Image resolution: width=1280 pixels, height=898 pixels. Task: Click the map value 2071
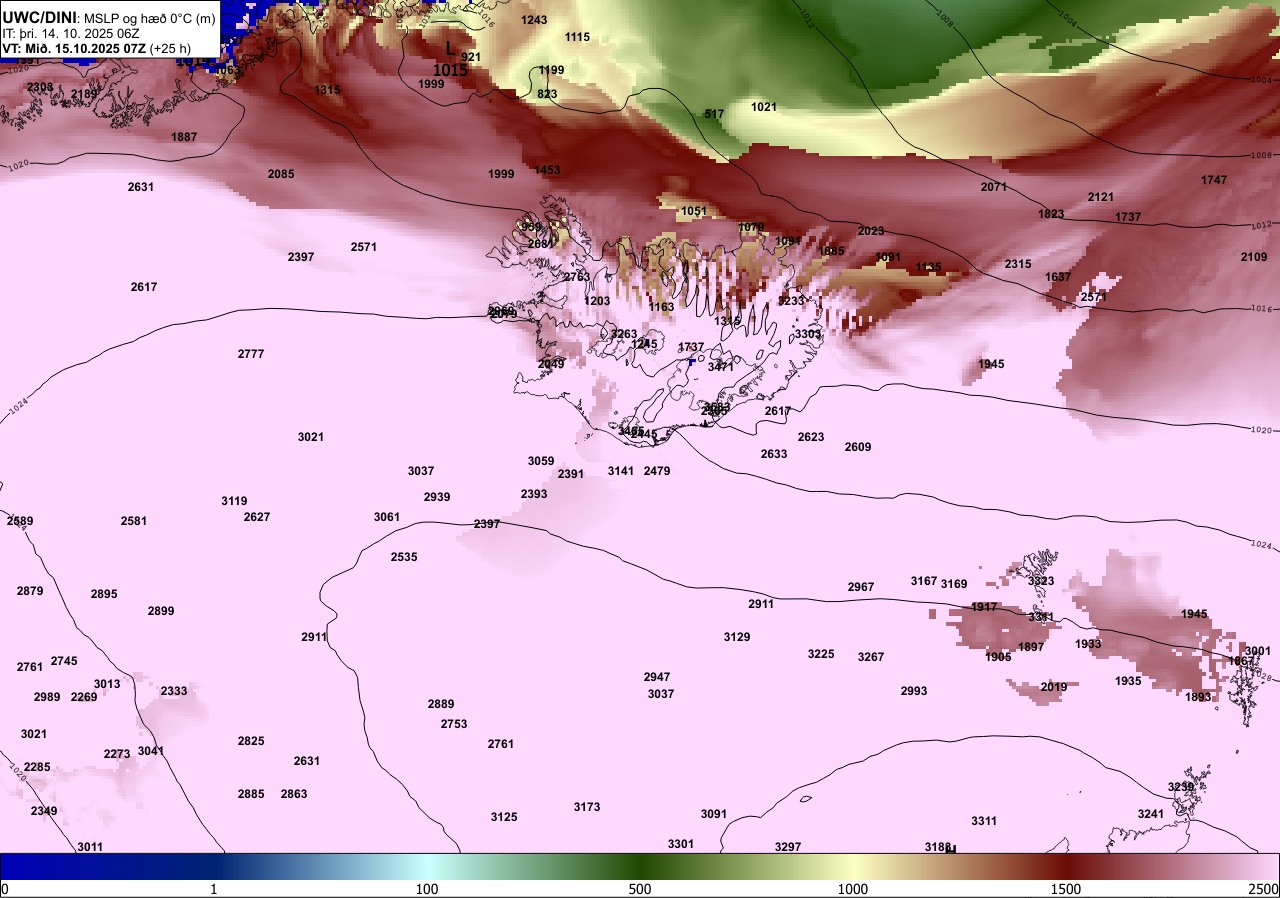click(994, 187)
